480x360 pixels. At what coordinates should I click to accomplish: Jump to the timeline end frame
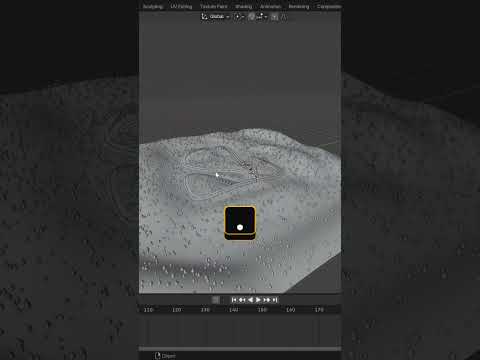tap(275, 300)
